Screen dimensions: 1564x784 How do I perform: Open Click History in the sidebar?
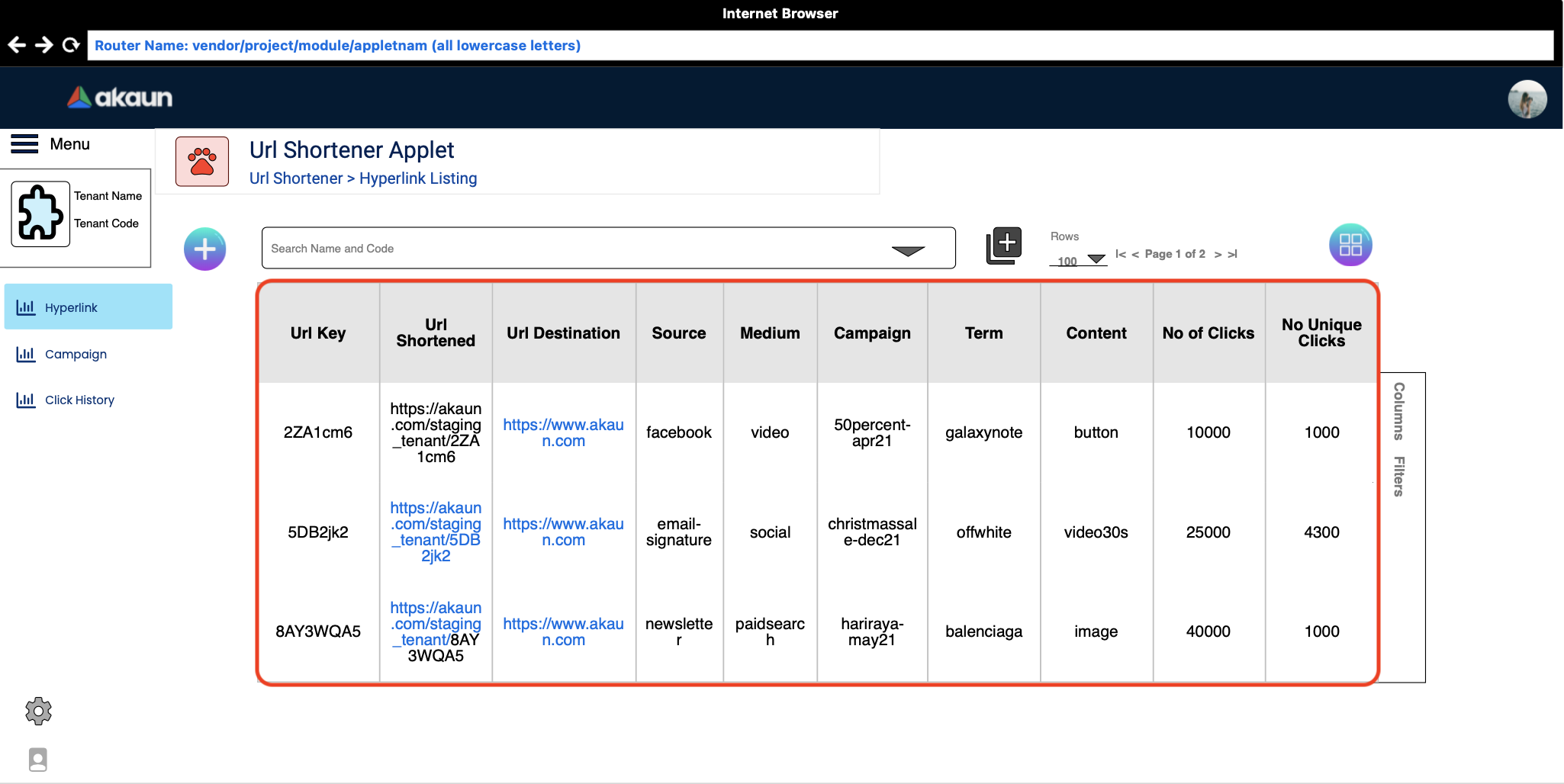point(79,400)
